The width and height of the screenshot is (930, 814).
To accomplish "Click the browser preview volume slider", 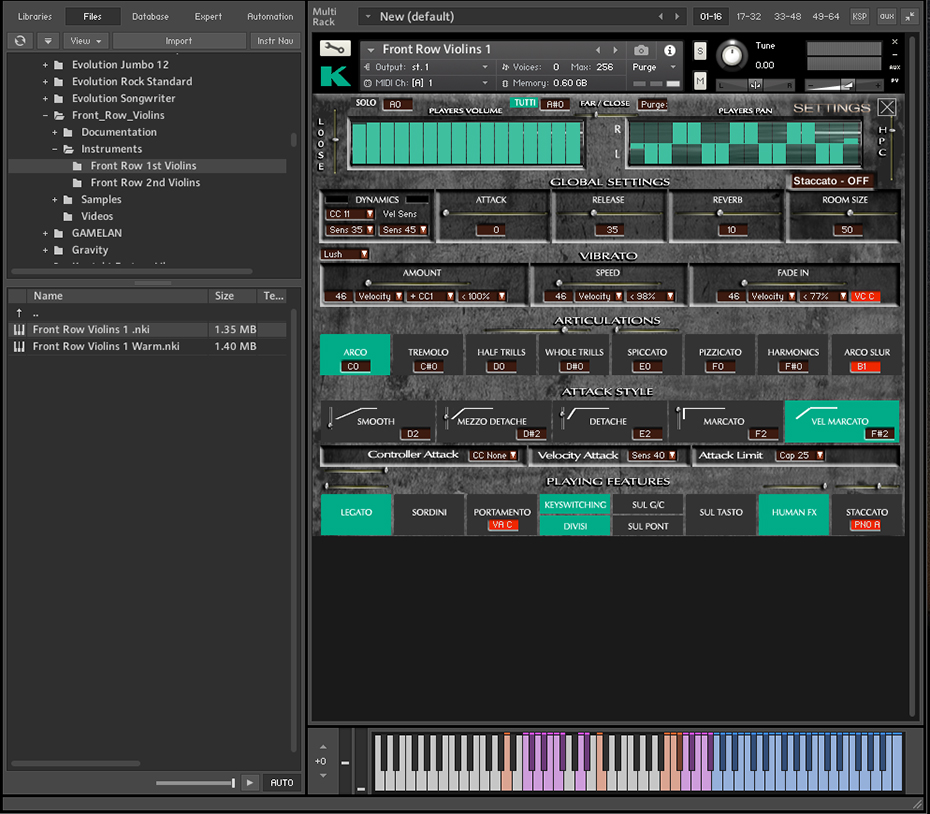I will [195, 783].
